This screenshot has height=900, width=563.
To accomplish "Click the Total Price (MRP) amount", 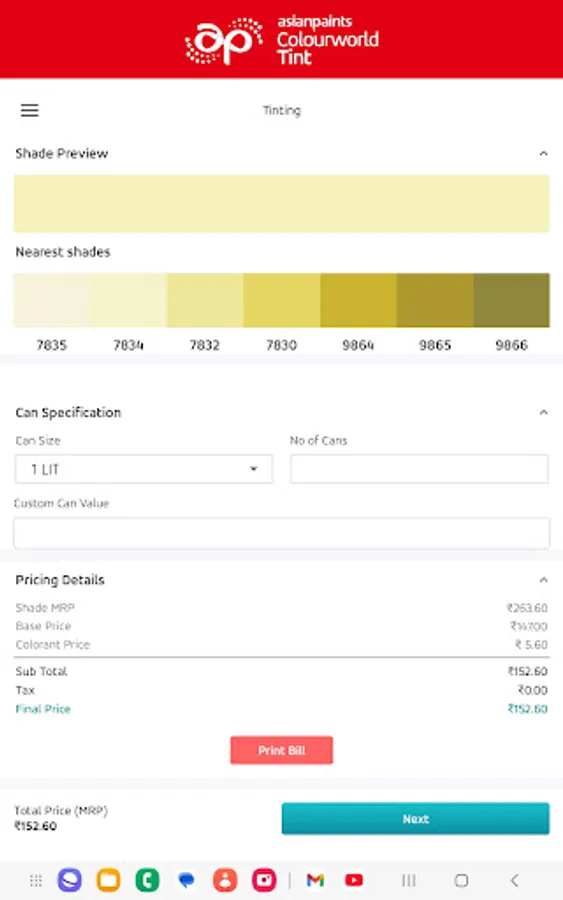I will pos(36,826).
